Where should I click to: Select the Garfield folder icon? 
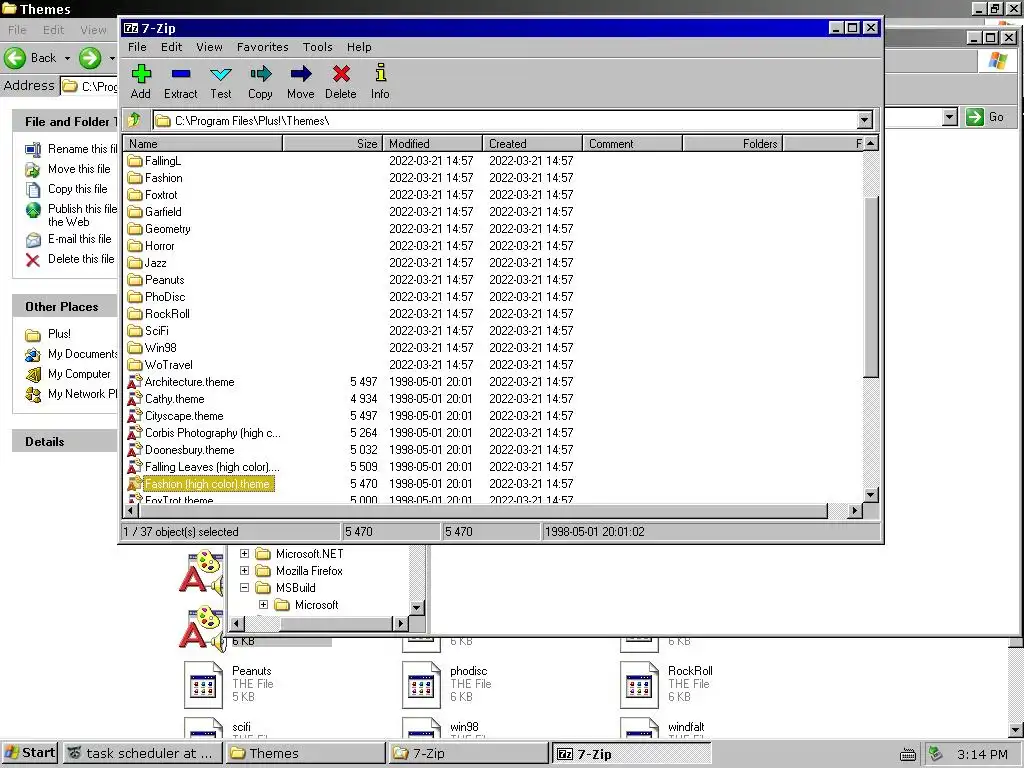coord(135,212)
